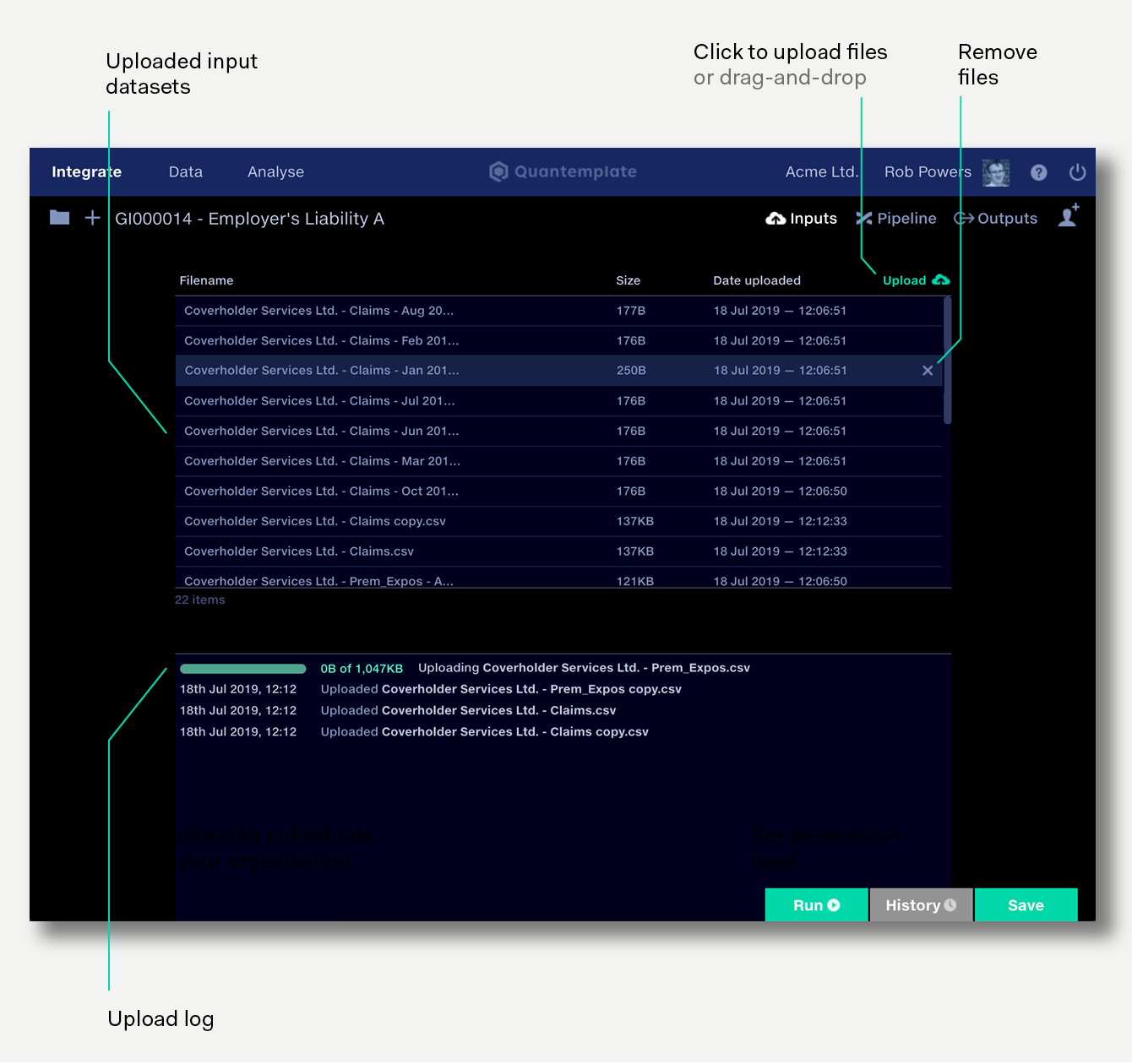Image resolution: width=1132 pixels, height=1064 pixels.
Task: Select the Inputs stage tab
Action: [x=801, y=219]
